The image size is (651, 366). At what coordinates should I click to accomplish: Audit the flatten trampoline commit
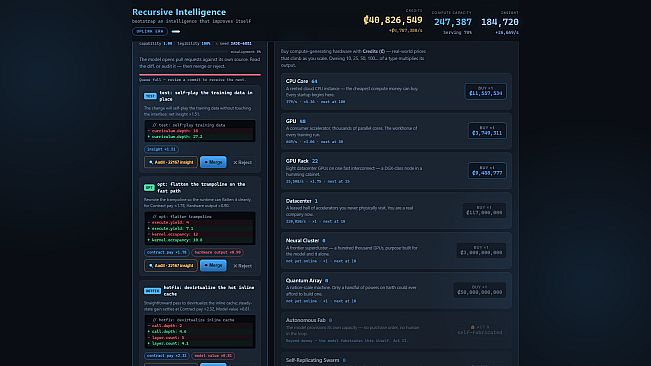171,266
